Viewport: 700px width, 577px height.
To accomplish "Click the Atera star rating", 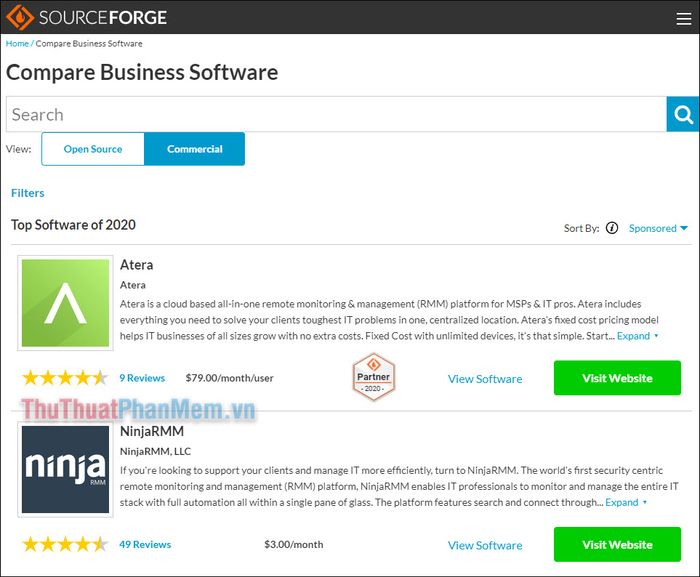I will pos(65,378).
